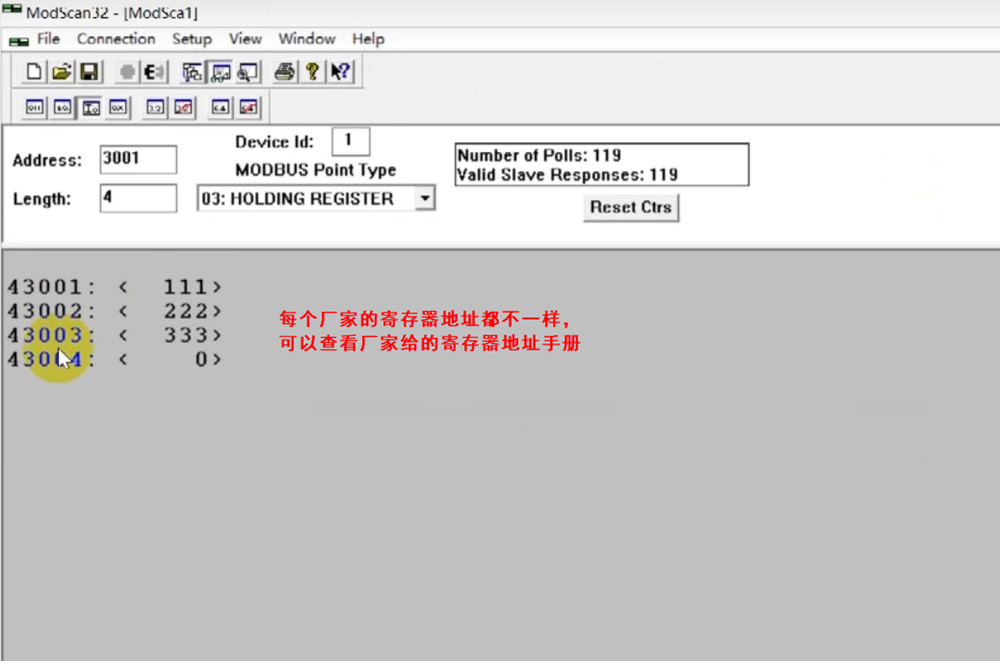
Task: Open a file with the folder icon
Action: 61,72
